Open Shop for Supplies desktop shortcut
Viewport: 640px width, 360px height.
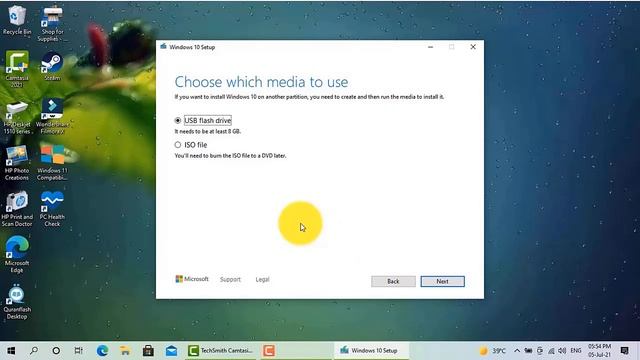(x=52, y=24)
